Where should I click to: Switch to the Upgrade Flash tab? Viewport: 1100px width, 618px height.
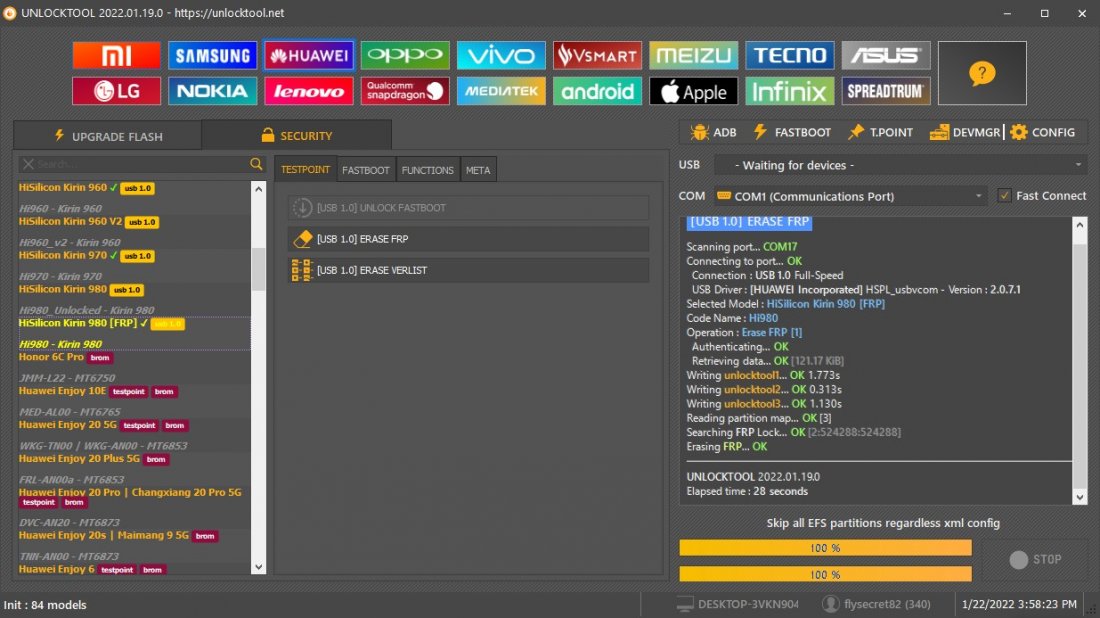click(x=108, y=136)
